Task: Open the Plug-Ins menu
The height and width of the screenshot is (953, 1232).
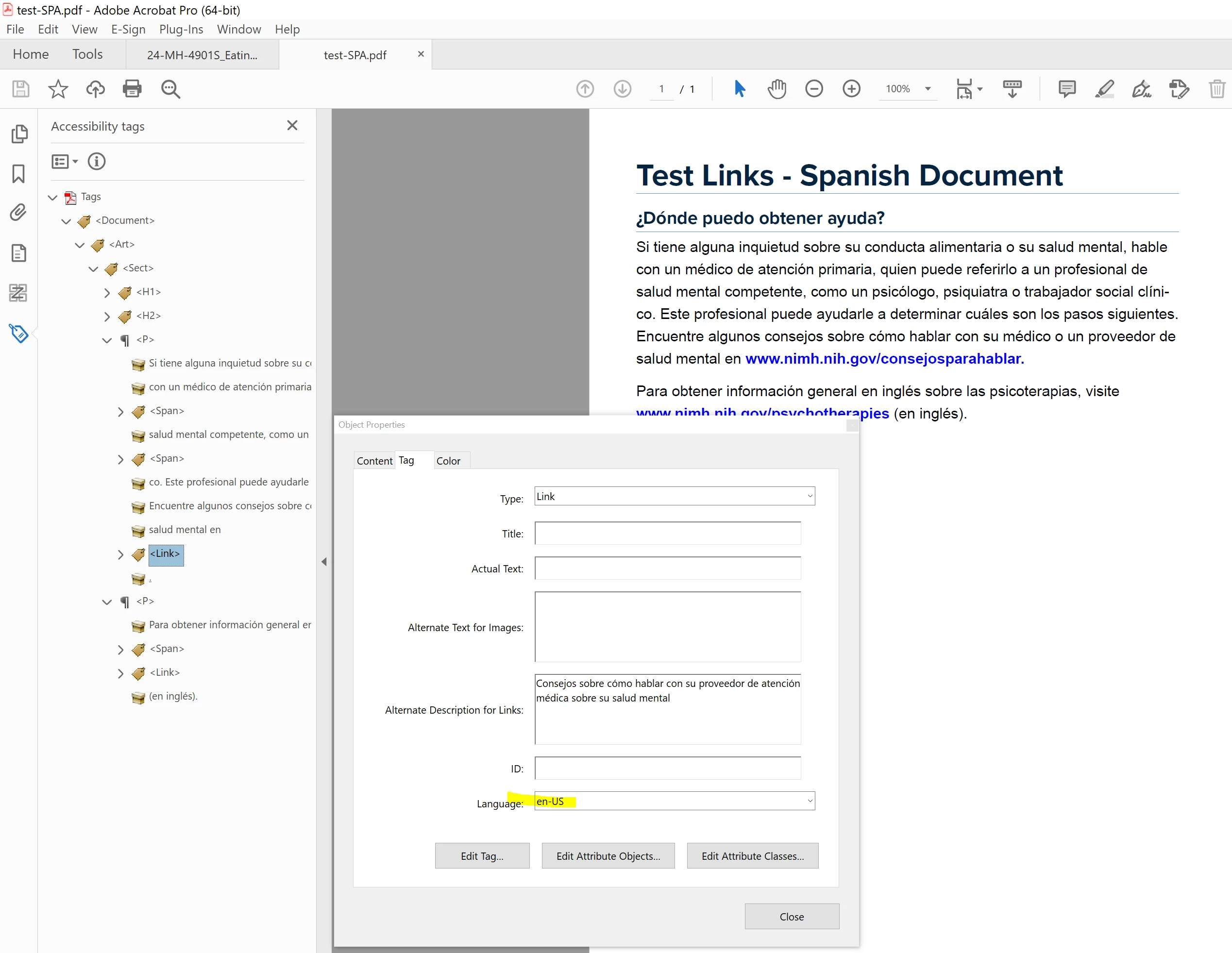Action: (181, 29)
